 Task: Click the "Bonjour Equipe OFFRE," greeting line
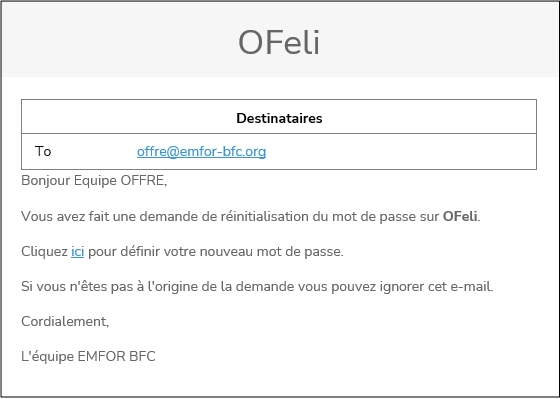pos(94,180)
